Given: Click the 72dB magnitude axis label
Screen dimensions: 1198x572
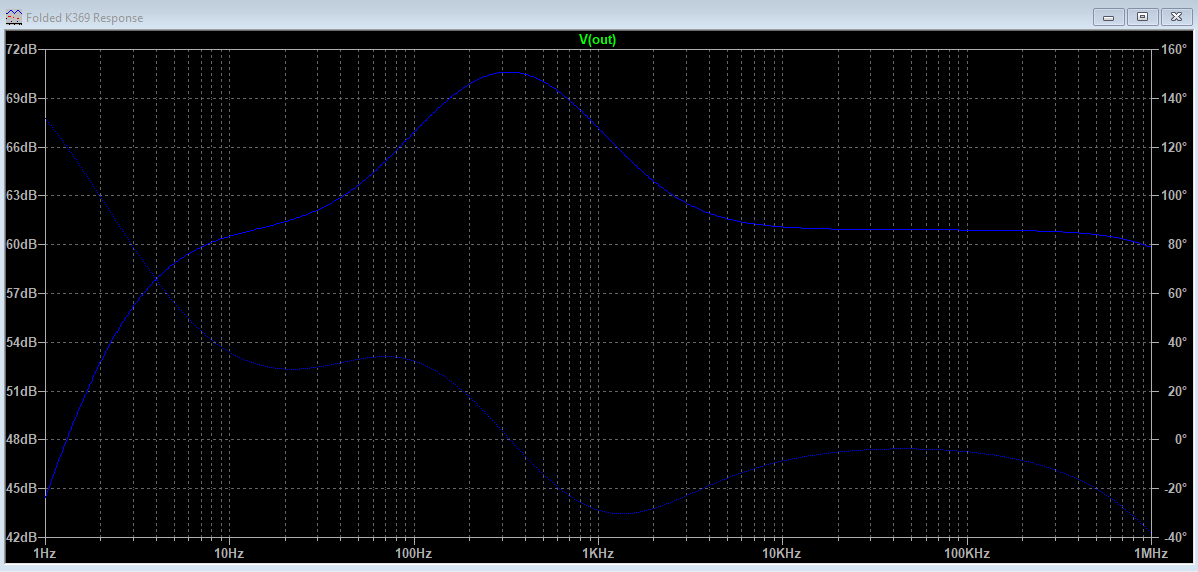Looking at the screenshot, I should point(21,50).
